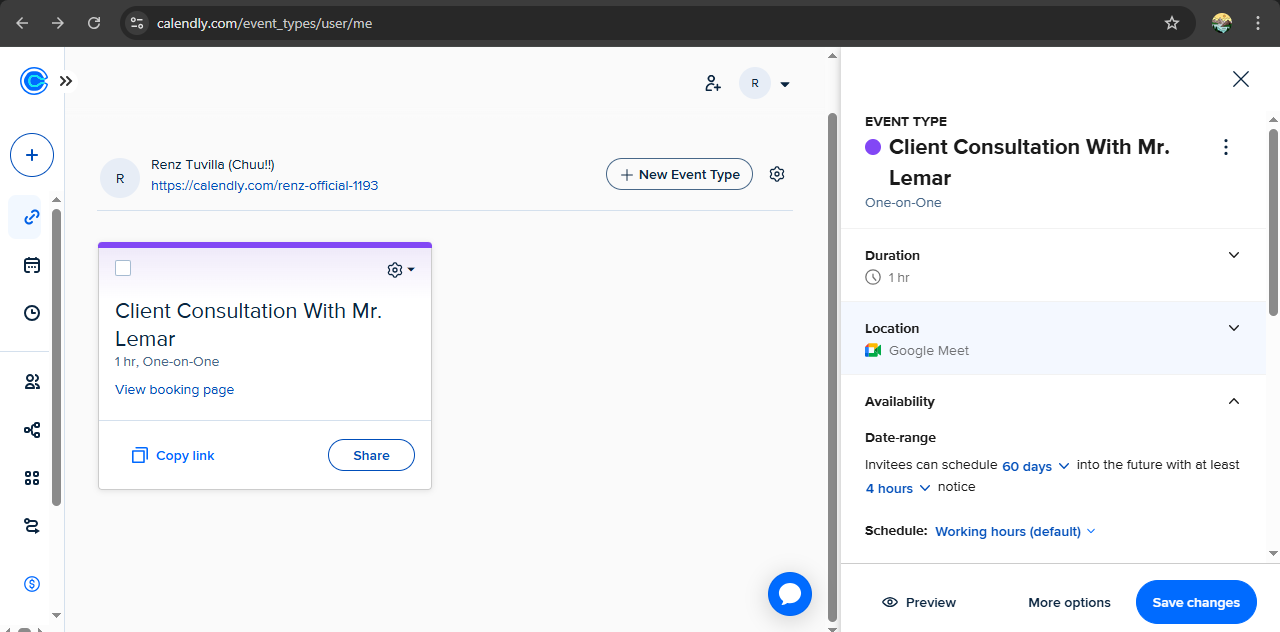
Task: Open event type three-dot menu
Action: [1226, 148]
